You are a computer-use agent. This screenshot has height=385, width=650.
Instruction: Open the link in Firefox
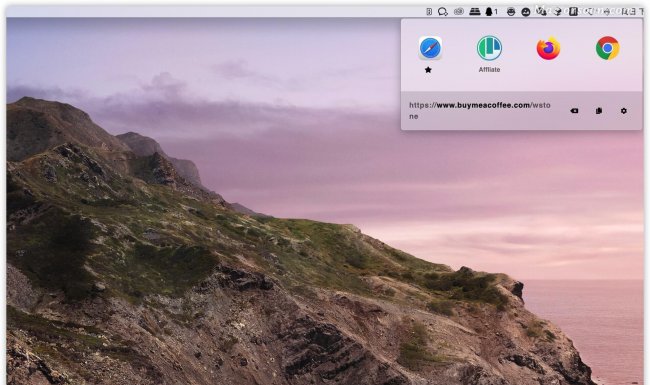tap(548, 48)
